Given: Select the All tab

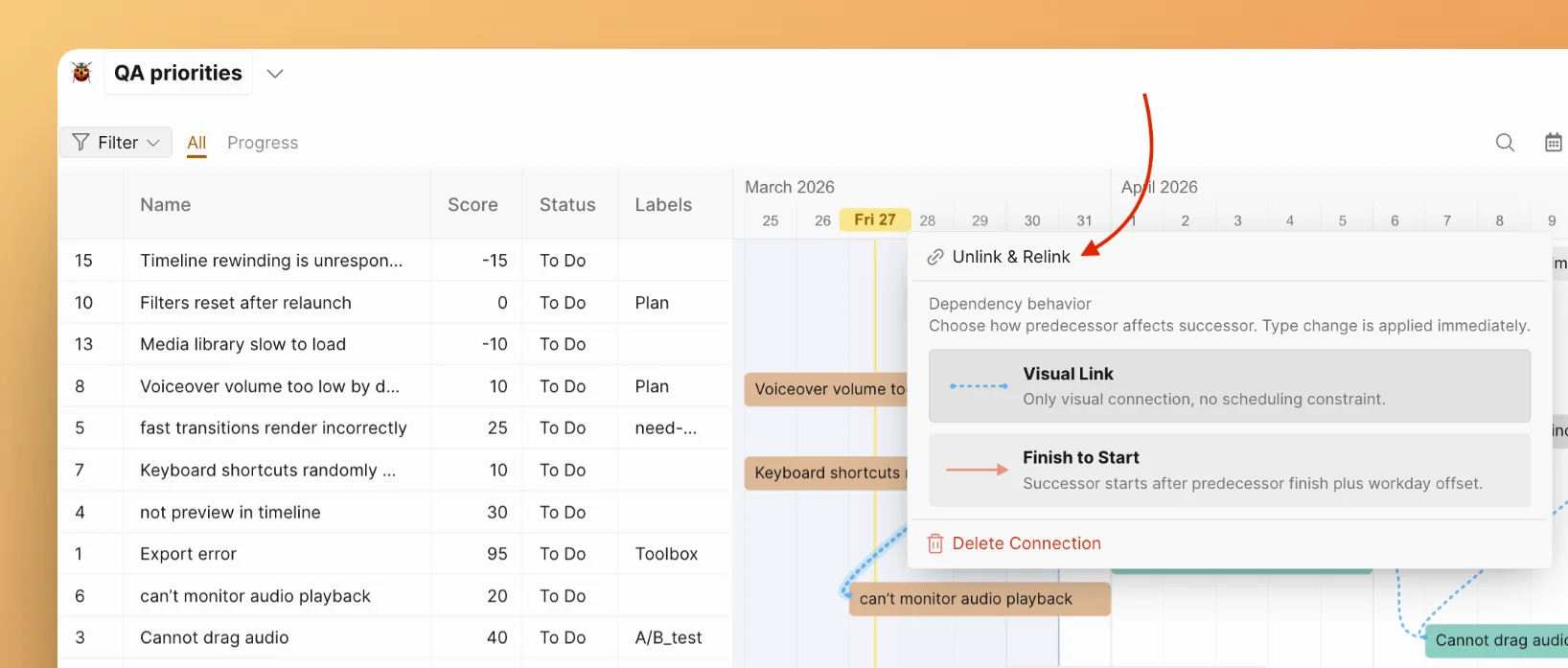Looking at the screenshot, I should click(x=196, y=143).
